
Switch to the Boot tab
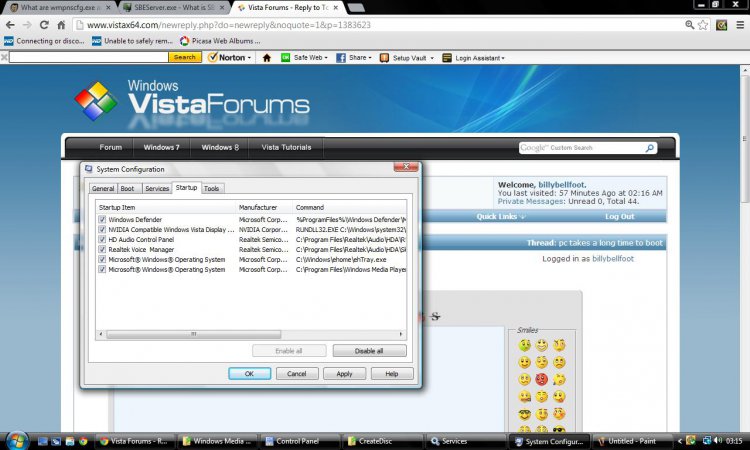127,188
